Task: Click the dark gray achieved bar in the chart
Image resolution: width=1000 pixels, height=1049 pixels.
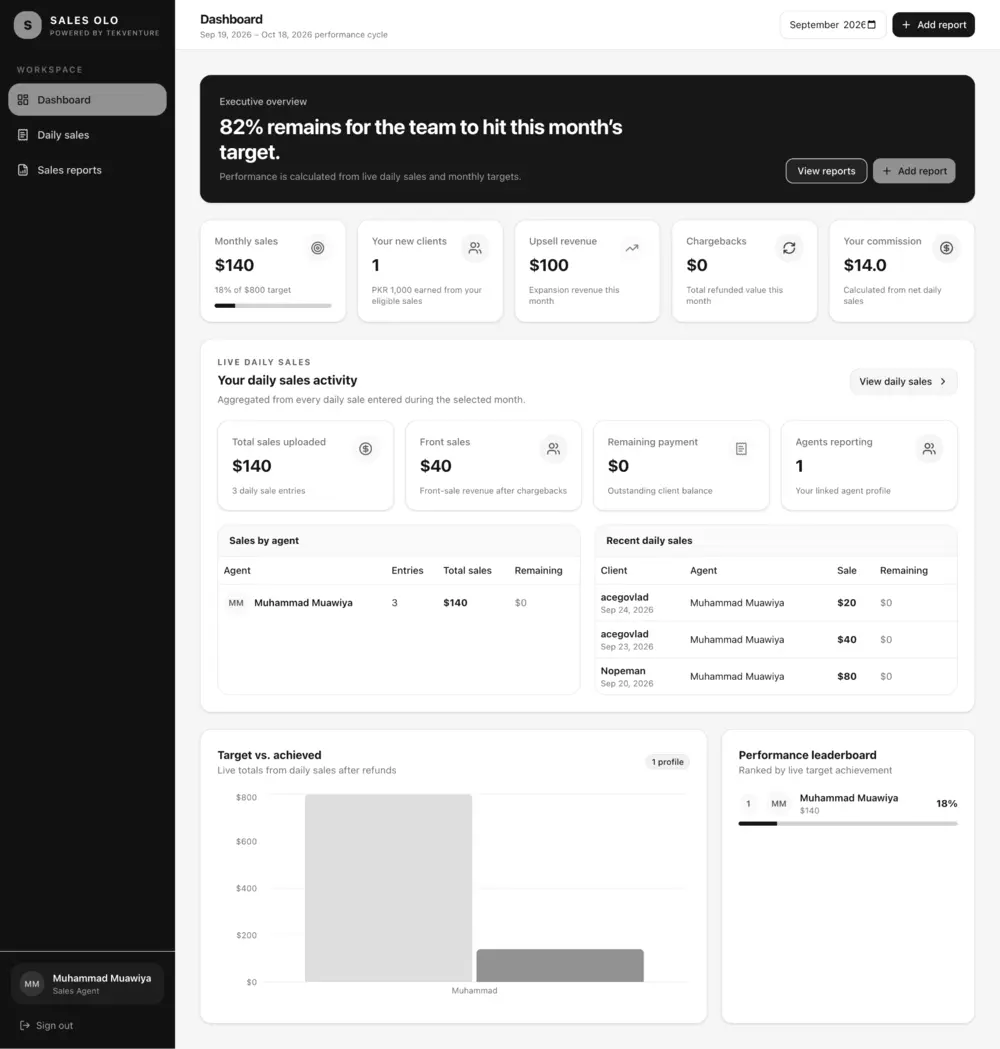Action: 560,965
